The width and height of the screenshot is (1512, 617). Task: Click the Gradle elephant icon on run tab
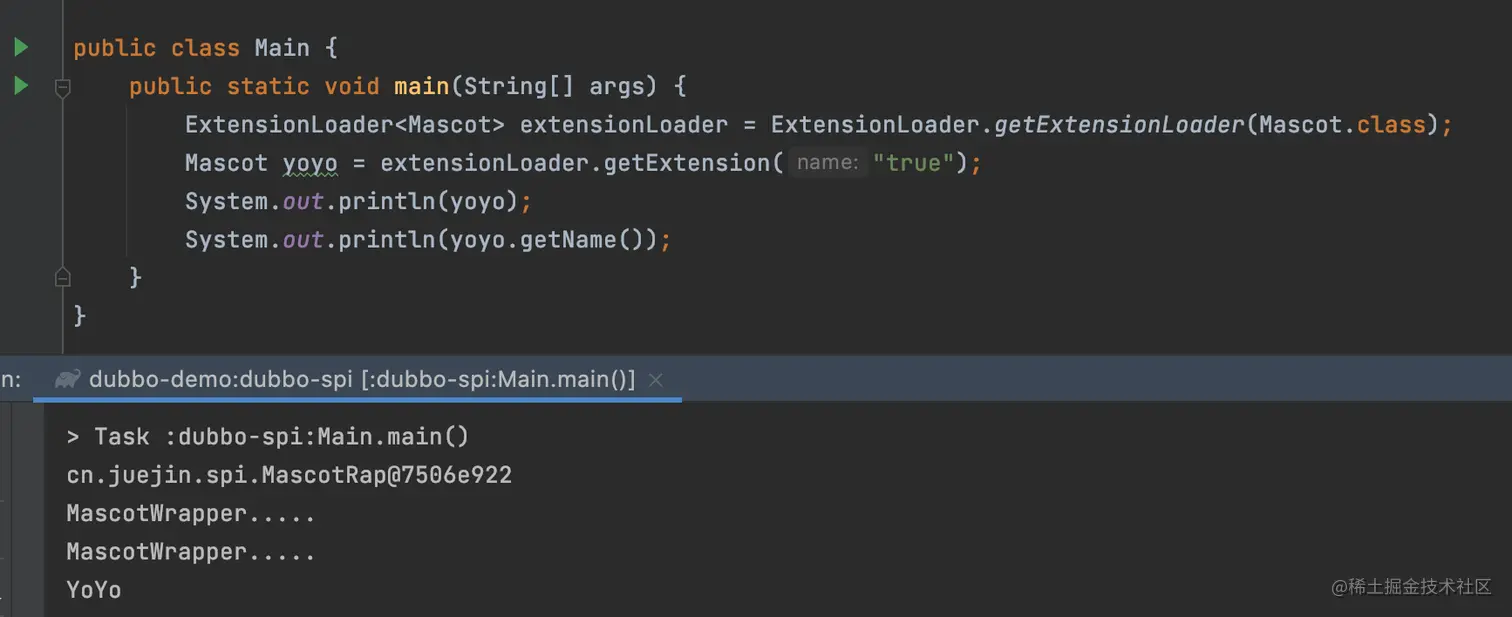pyautogui.click(x=68, y=379)
